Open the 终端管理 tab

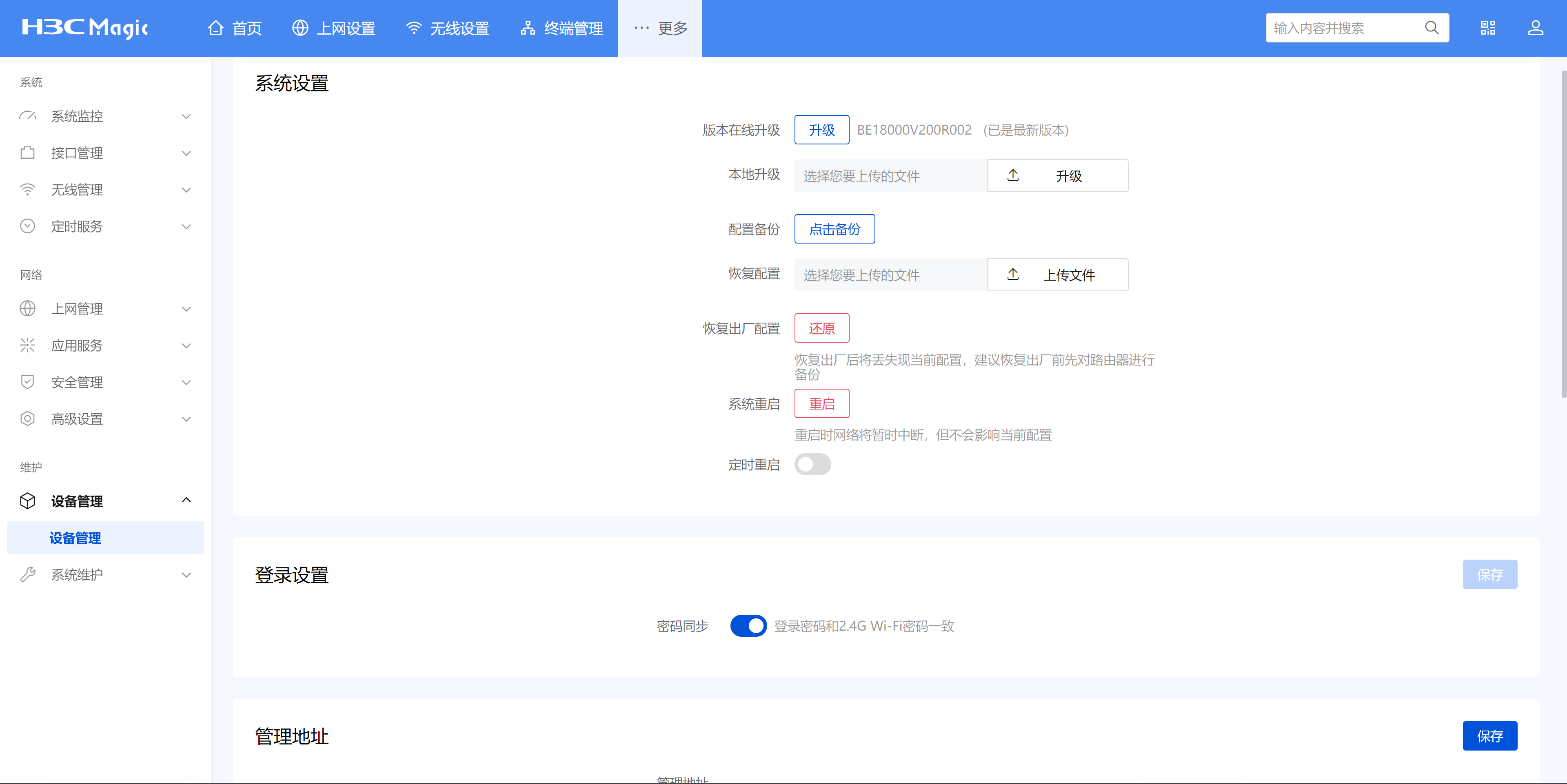click(562, 28)
